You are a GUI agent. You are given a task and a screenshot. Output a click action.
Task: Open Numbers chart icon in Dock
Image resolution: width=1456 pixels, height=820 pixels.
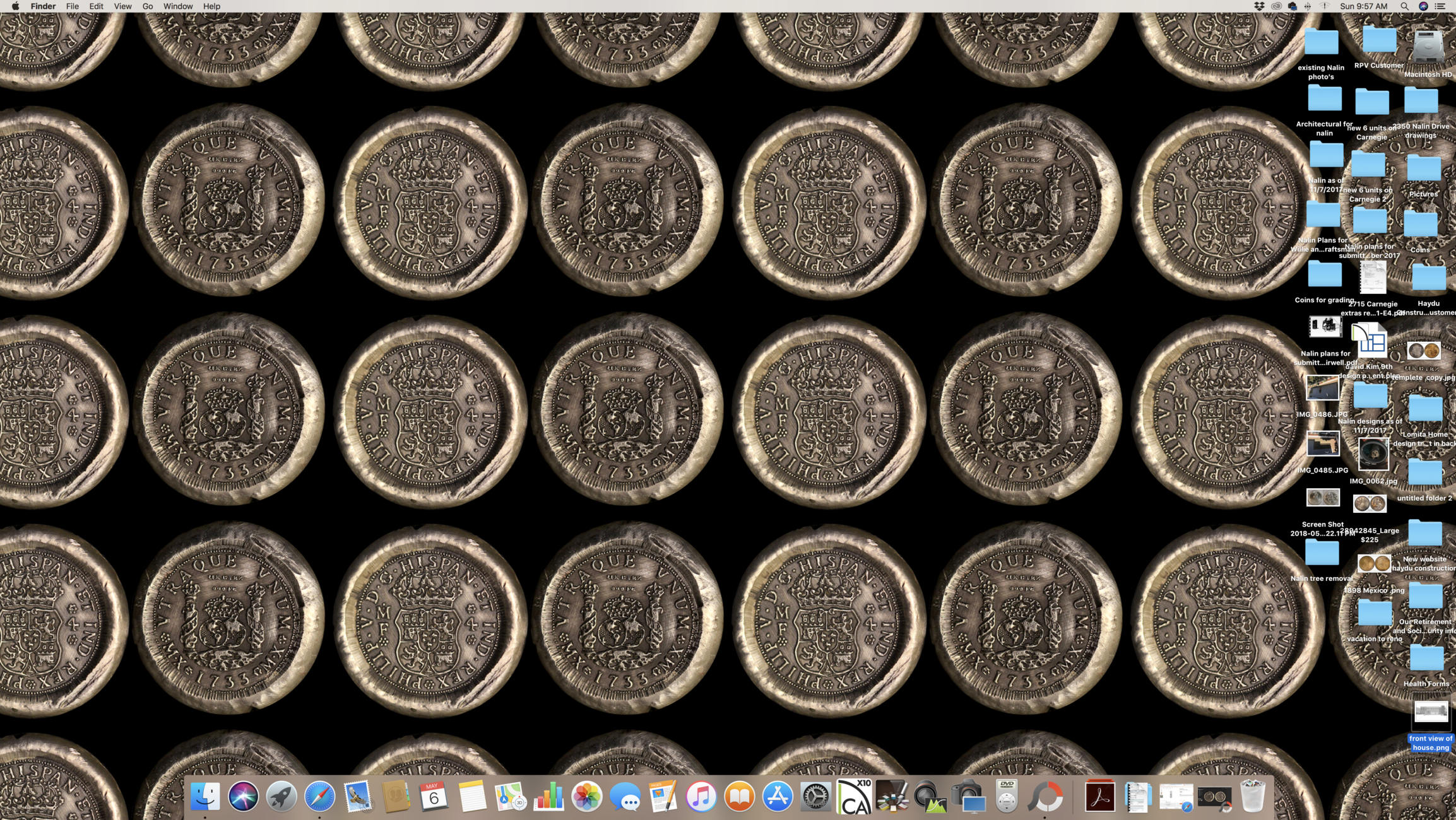548,796
